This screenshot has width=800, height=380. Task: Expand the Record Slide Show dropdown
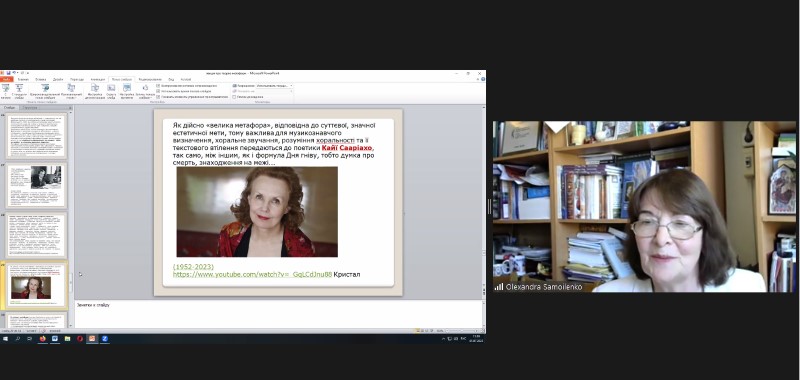[145, 91]
